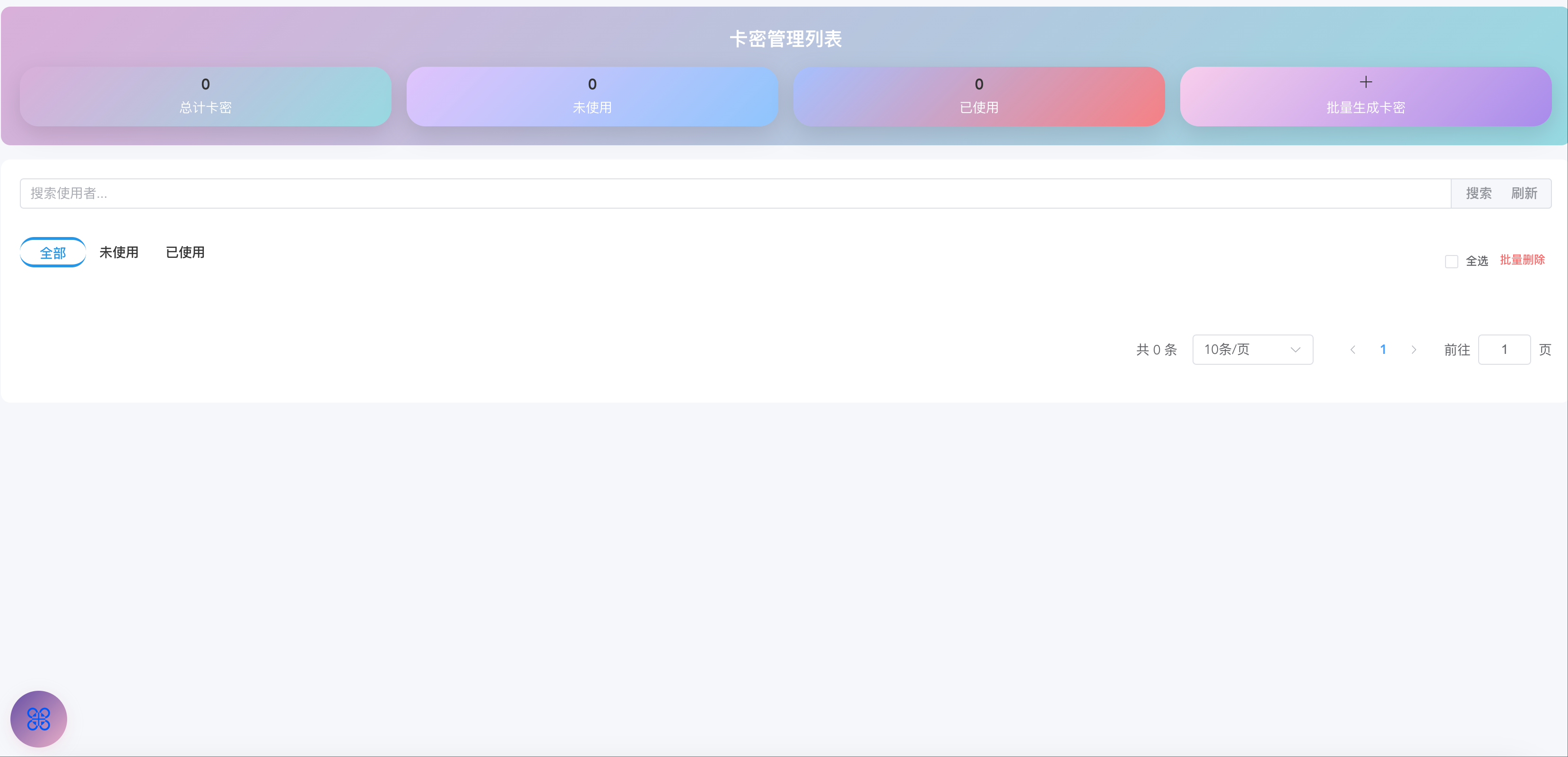The image size is (1568, 757).
Task: Click the 已使用 statistics card at top
Action: pos(978,96)
